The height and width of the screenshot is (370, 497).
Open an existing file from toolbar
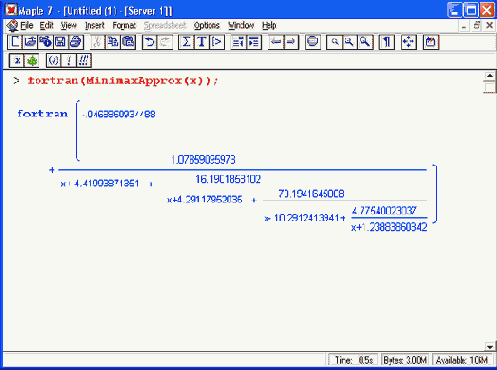(x=30, y=42)
